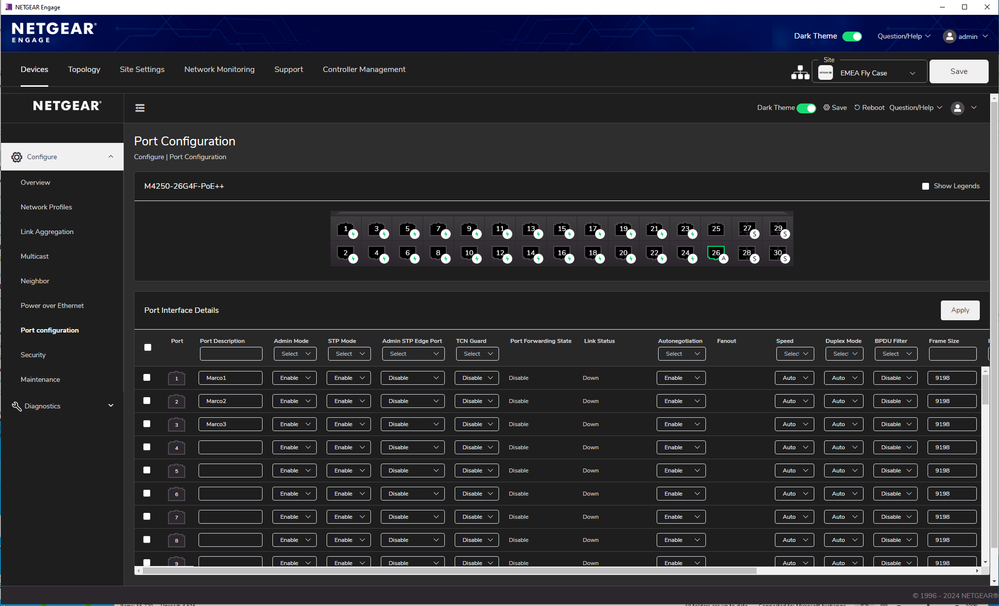The width and height of the screenshot is (999, 606).
Task: Open the network topology icon beside Site
Action: 800,72
